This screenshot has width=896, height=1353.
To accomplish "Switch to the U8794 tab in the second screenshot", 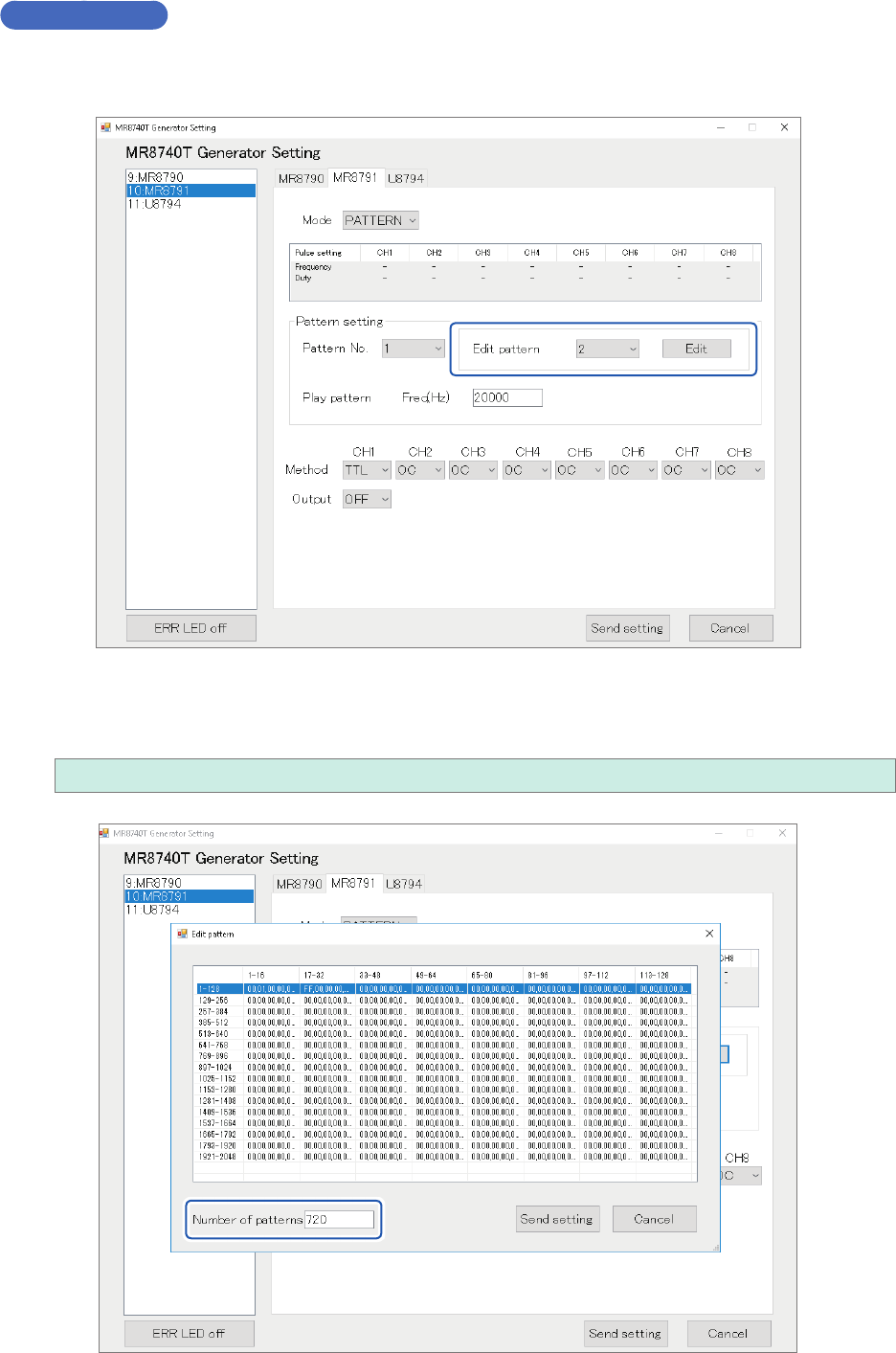I will pyautogui.click(x=404, y=885).
